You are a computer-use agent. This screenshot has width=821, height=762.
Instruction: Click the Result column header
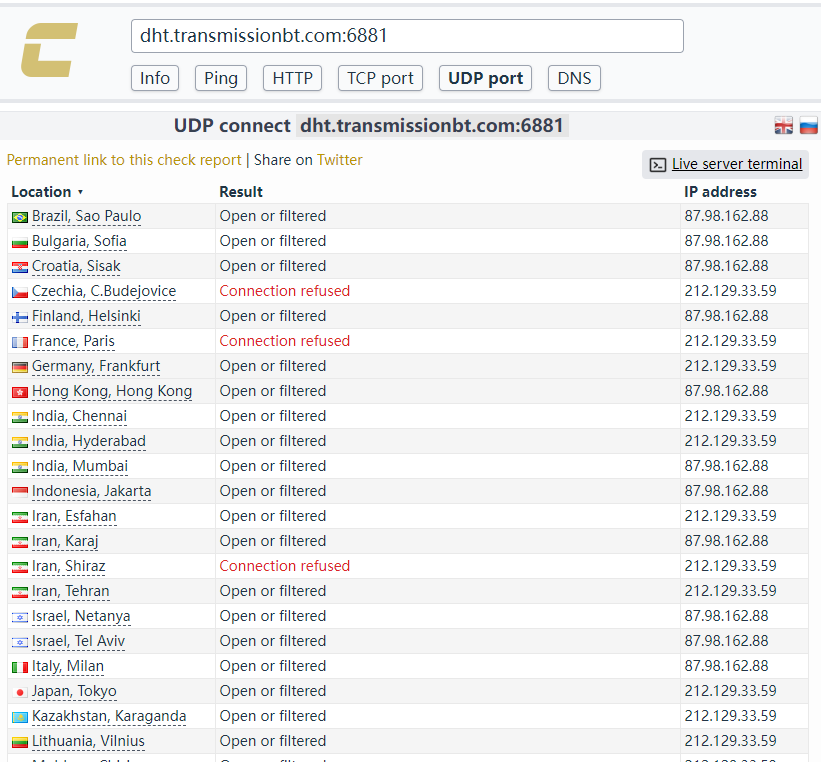[x=241, y=192]
